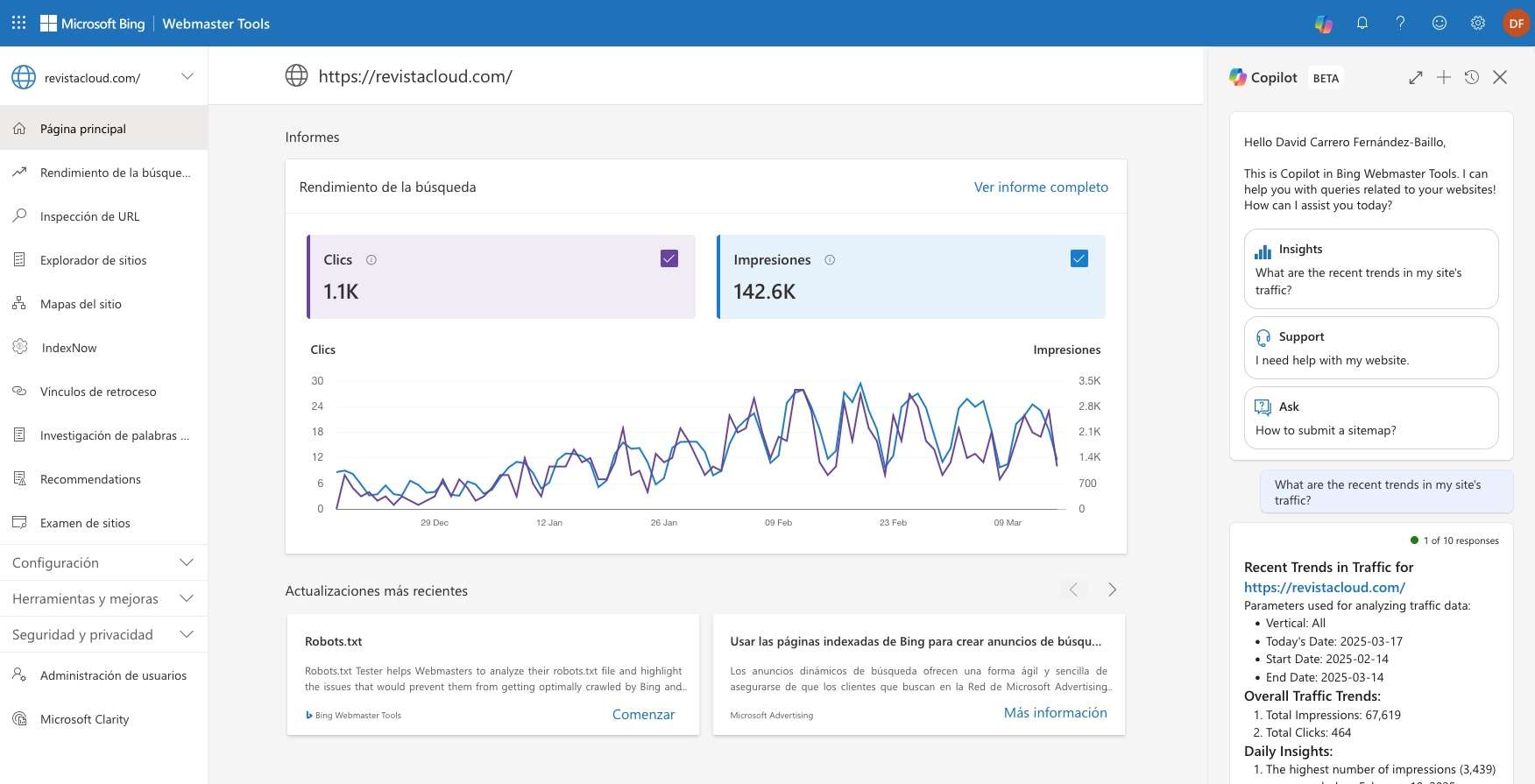Uncheck the Impresiones metric checkbox
This screenshot has height=784, width=1535.
pos(1079,258)
